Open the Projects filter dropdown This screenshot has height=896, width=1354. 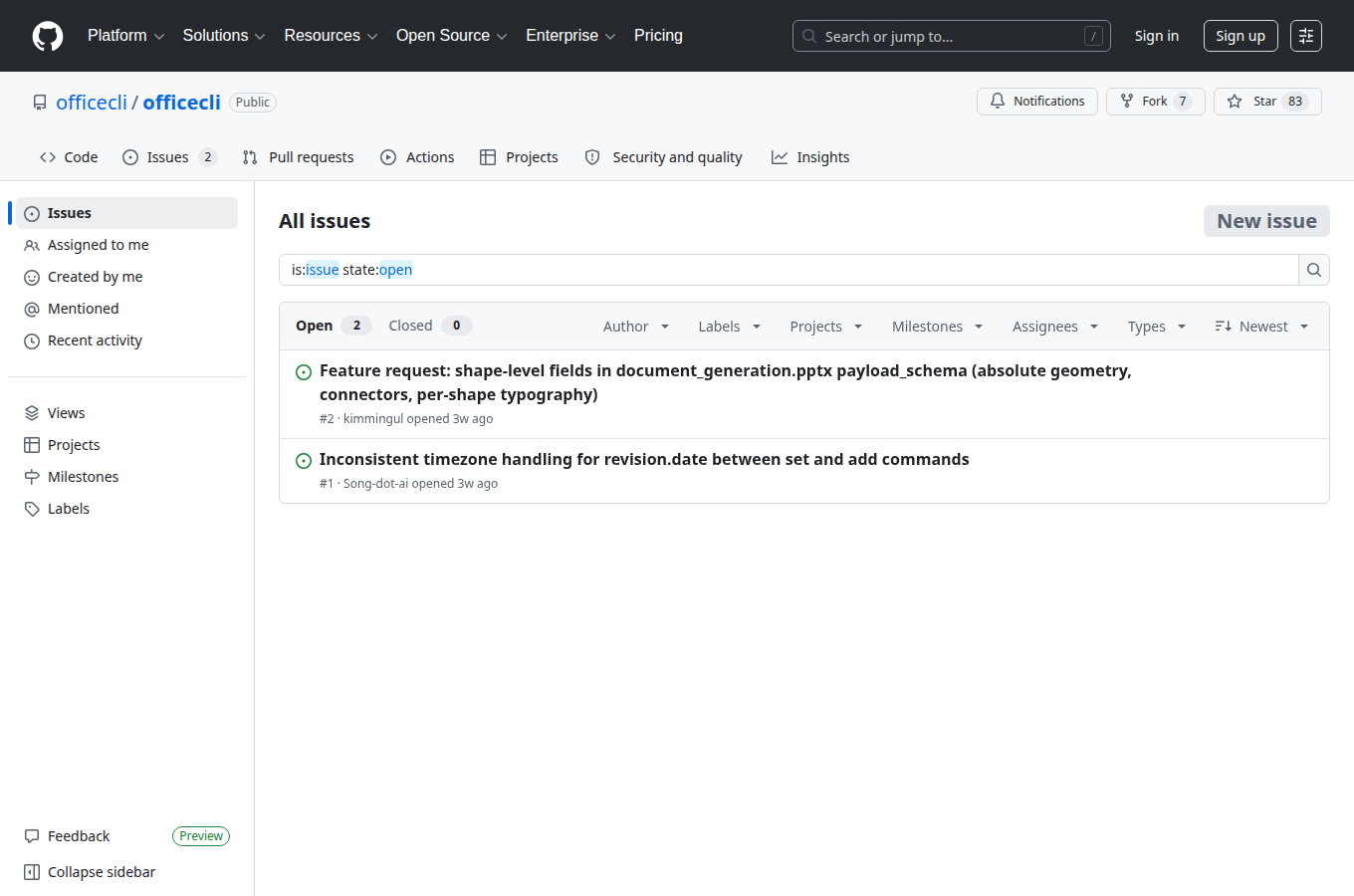(826, 327)
